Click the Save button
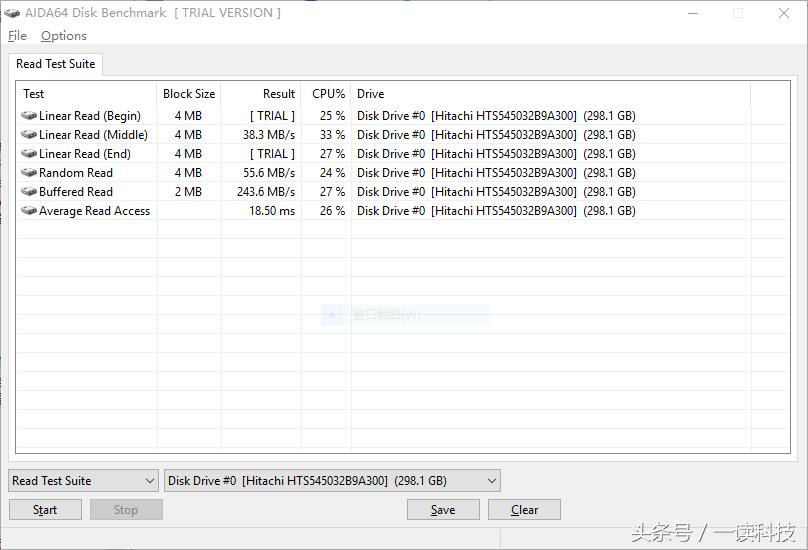The width and height of the screenshot is (808, 550). point(443,510)
